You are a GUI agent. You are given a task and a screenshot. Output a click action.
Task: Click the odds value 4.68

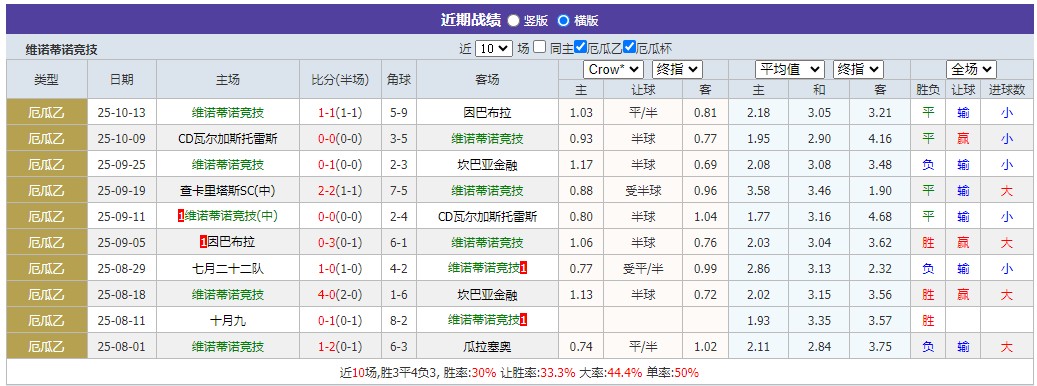tap(880, 216)
